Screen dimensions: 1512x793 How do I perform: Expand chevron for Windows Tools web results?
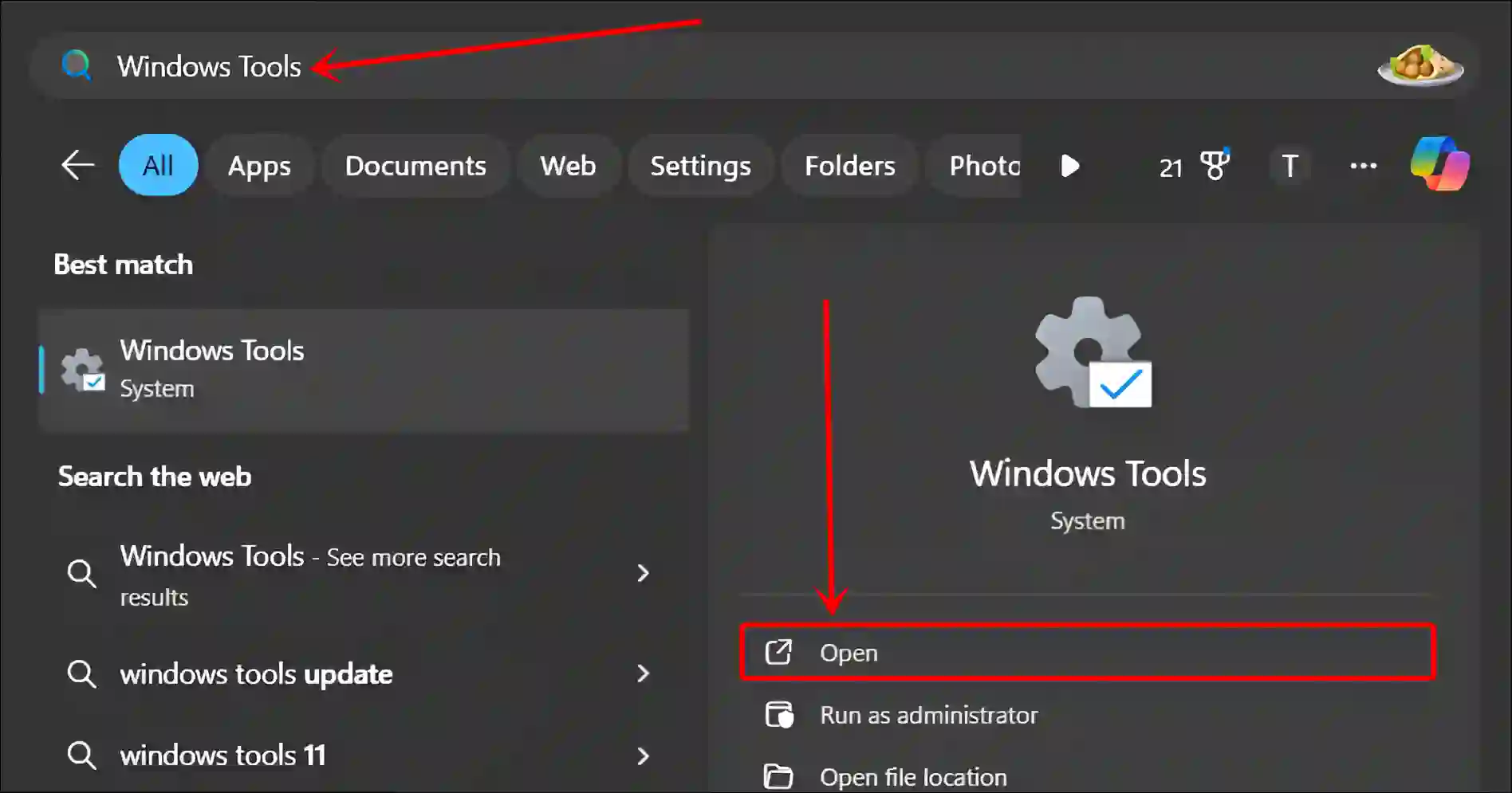(644, 573)
